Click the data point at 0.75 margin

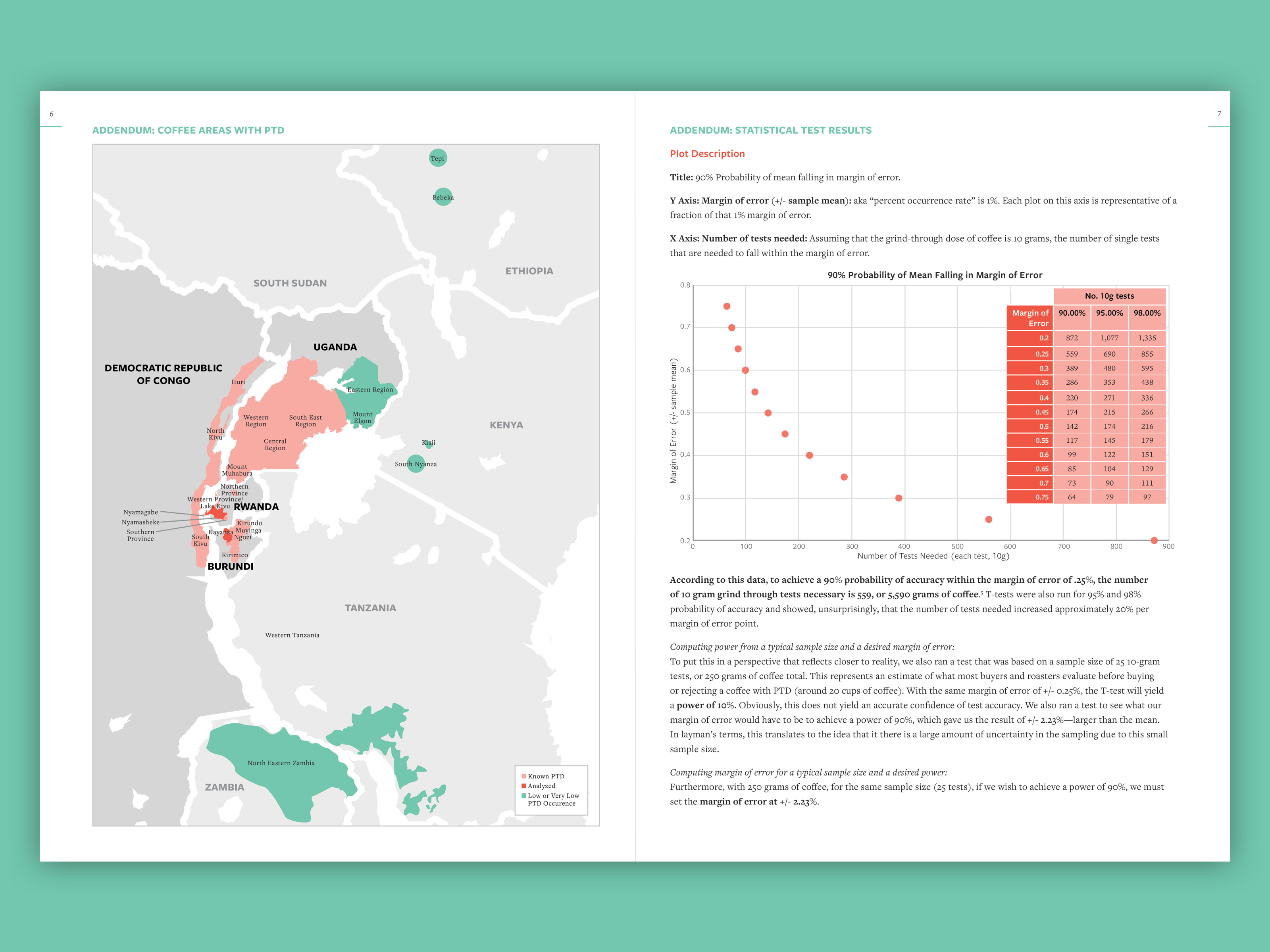(x=726, y=306)
